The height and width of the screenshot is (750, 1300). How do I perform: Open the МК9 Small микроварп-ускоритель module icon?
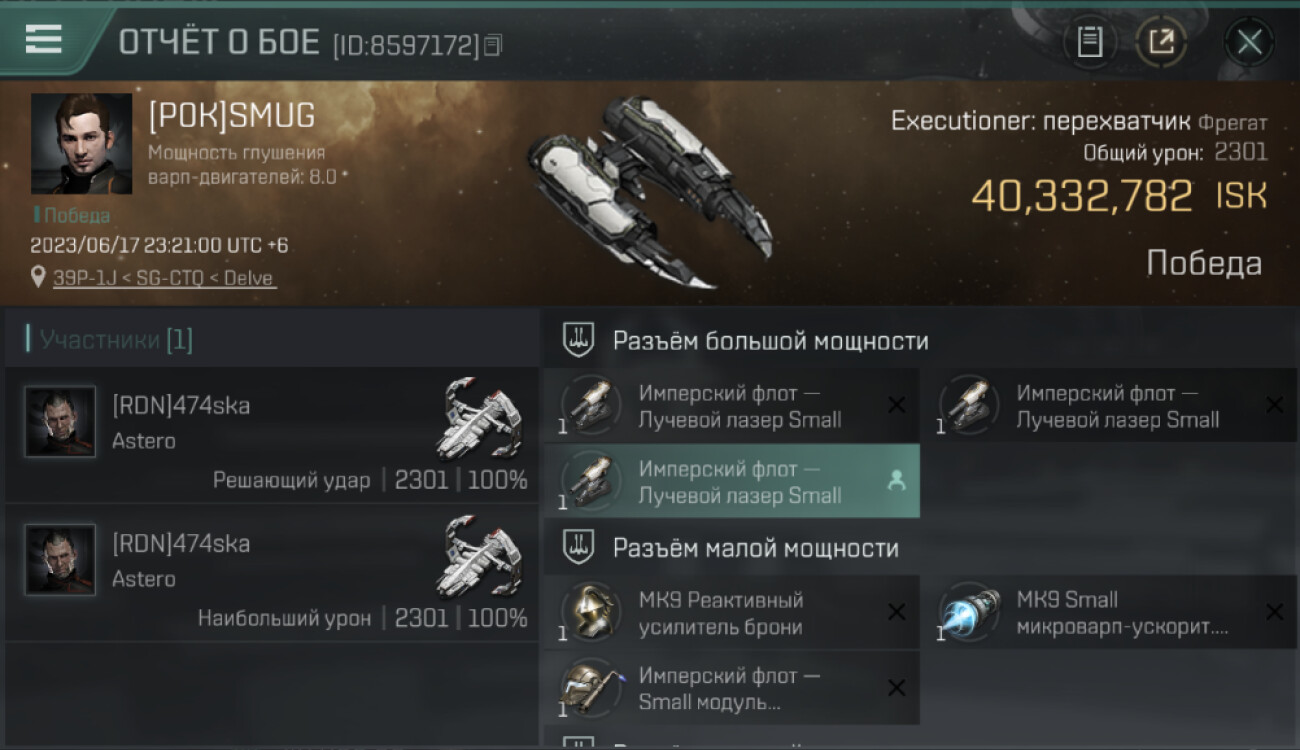pos(969,612)
